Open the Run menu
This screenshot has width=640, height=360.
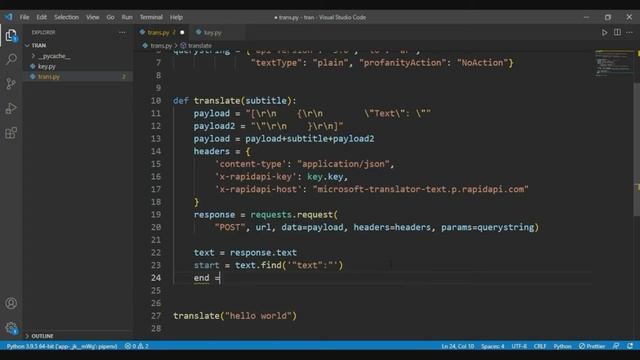point(127,17)
